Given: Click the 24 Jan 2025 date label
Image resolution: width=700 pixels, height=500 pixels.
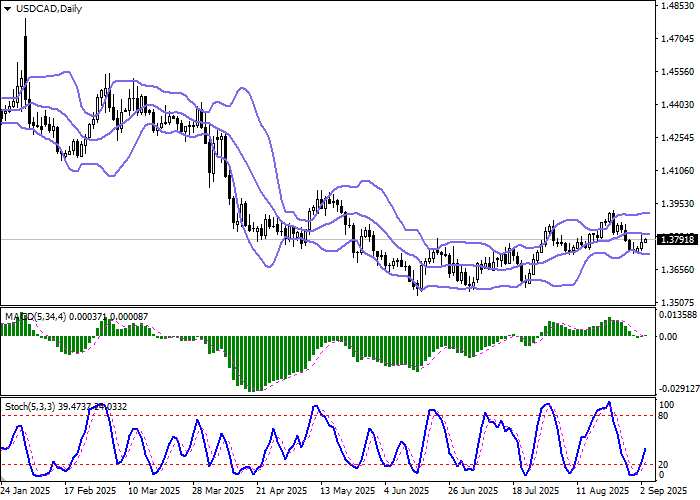Looking at the screenshot, I should [25, 491].
